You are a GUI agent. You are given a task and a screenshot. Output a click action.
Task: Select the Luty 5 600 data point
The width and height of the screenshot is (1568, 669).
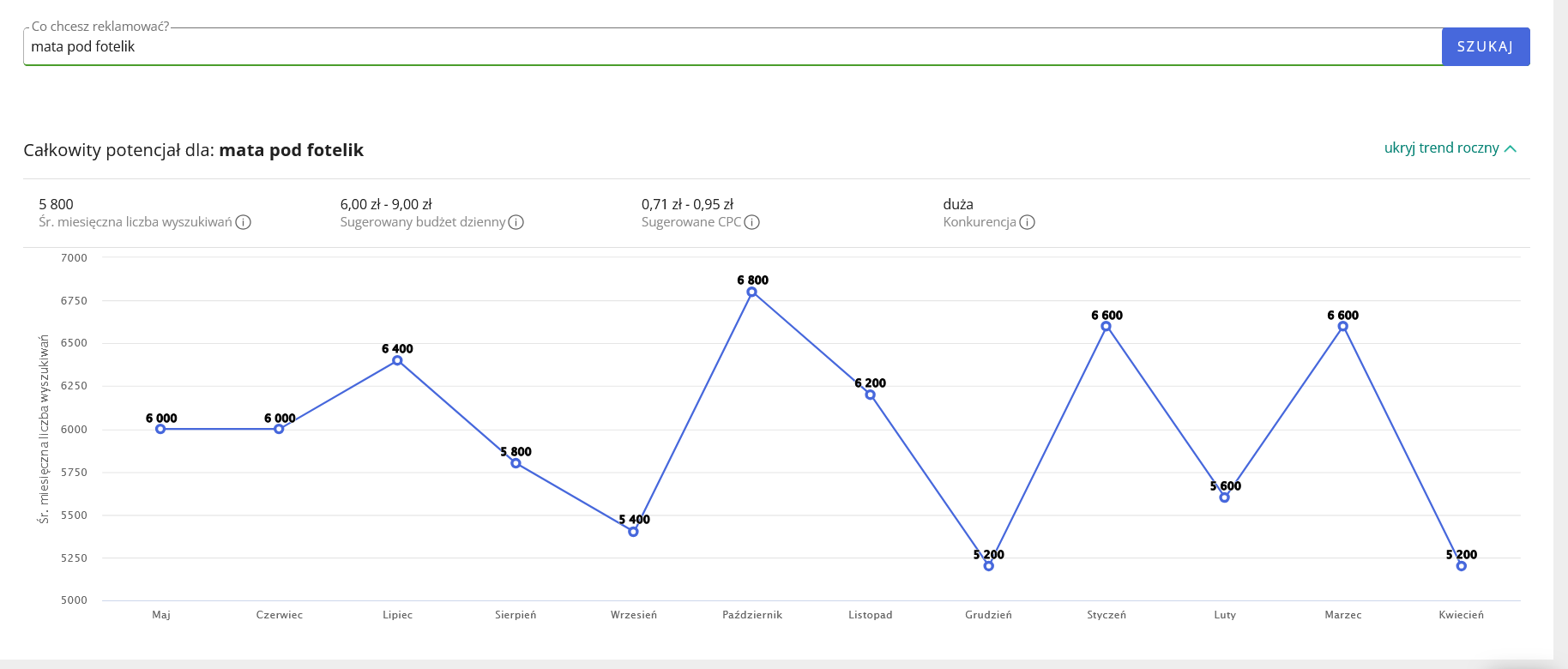[x=1225, y=497]
